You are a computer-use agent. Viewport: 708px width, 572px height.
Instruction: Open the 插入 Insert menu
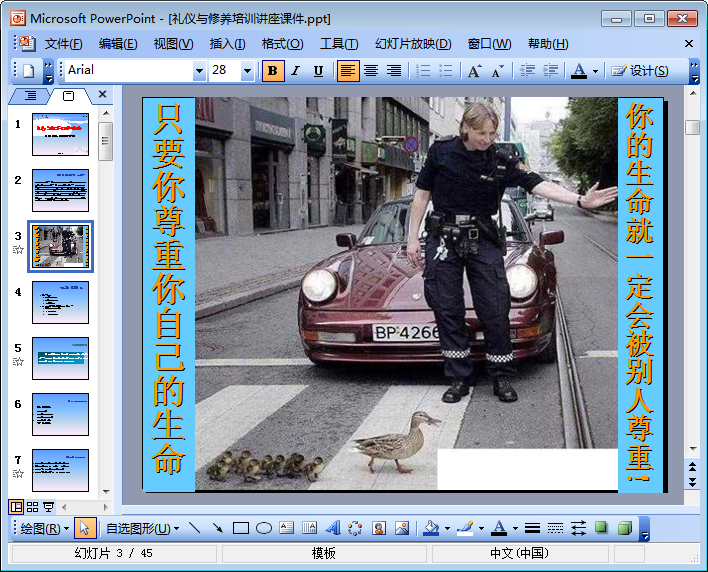pos(227,44)
